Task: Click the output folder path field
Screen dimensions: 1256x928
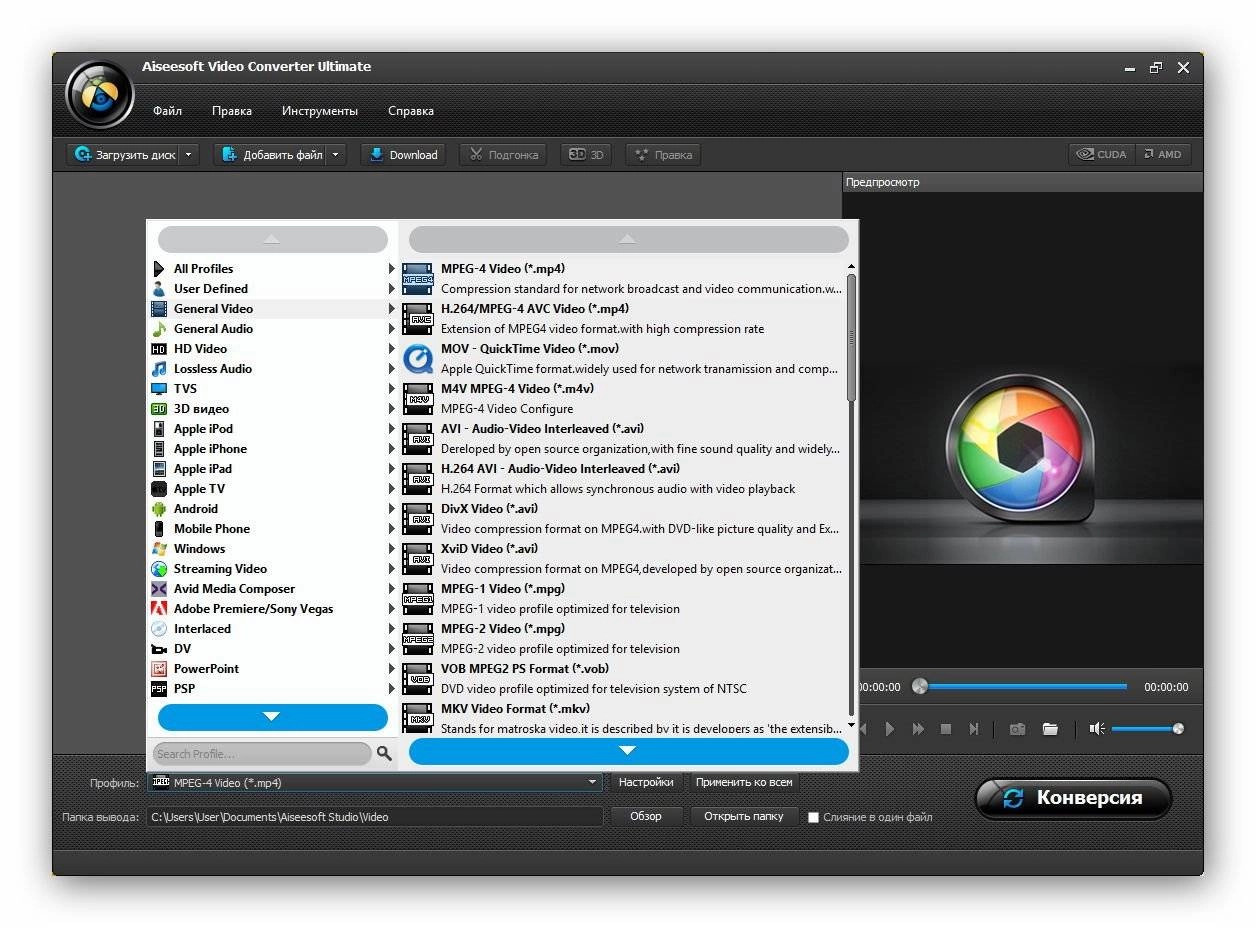Action: (375, 817)
